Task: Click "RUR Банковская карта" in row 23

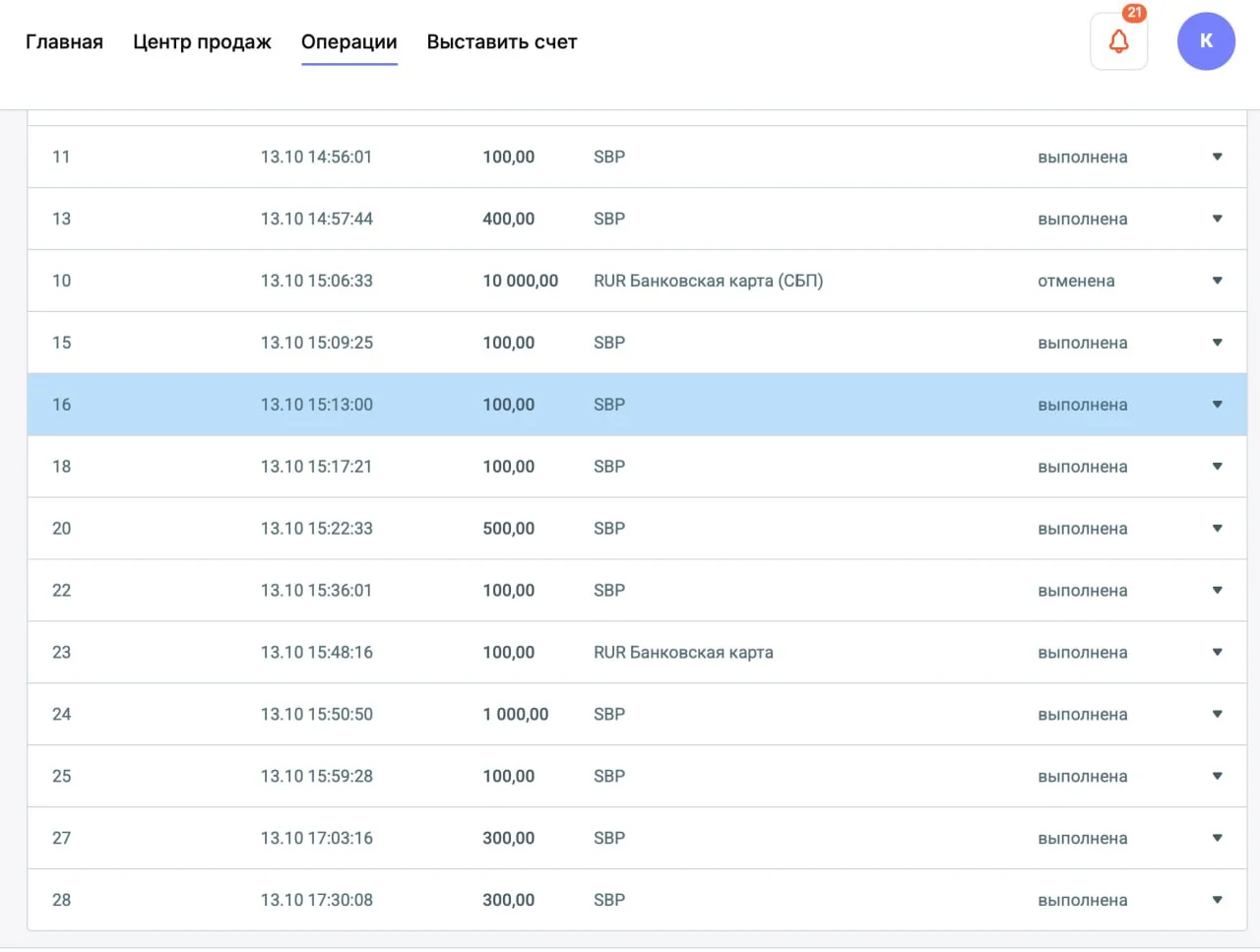Action: point(683,653)
